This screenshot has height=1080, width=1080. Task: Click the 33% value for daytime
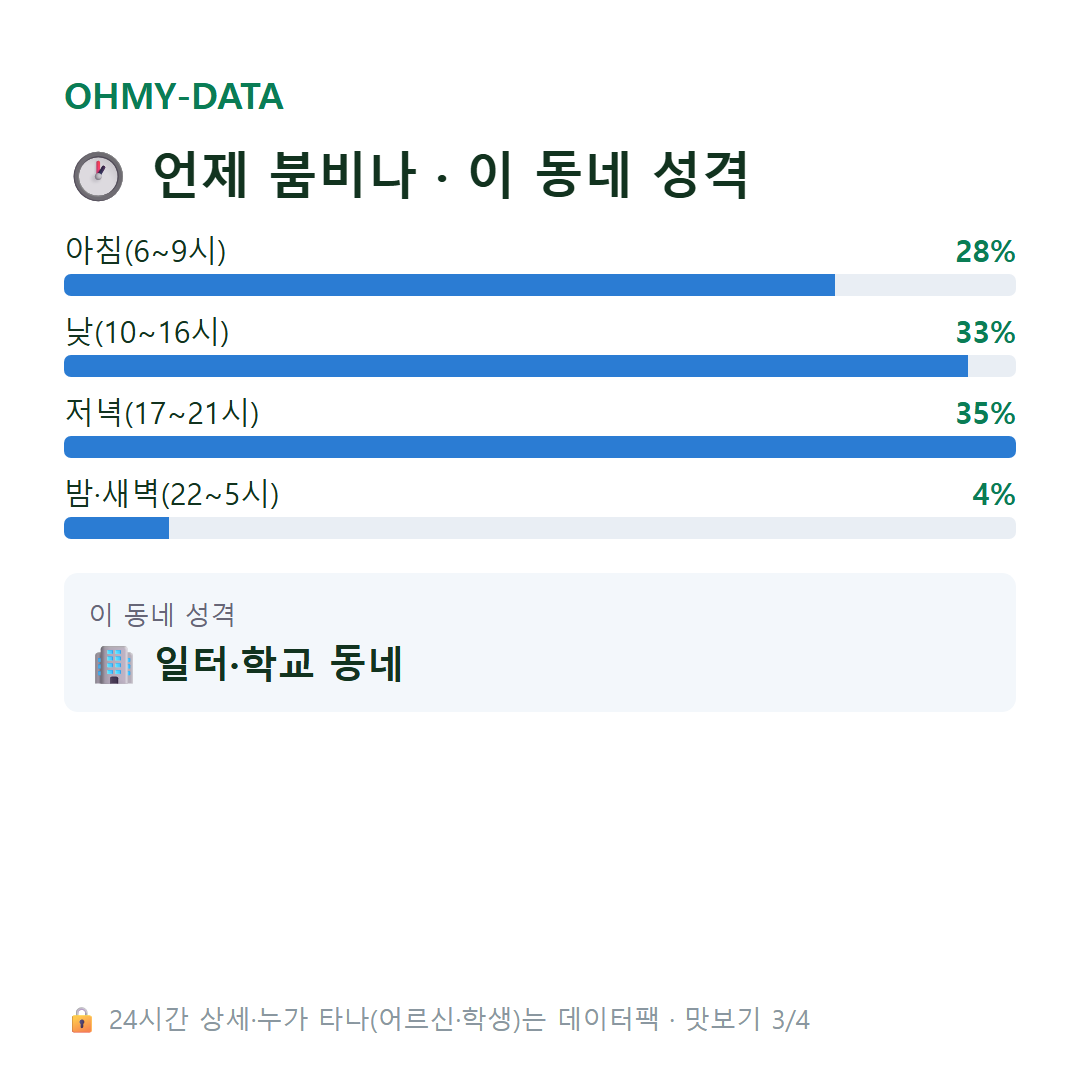(x=986, y=333)
